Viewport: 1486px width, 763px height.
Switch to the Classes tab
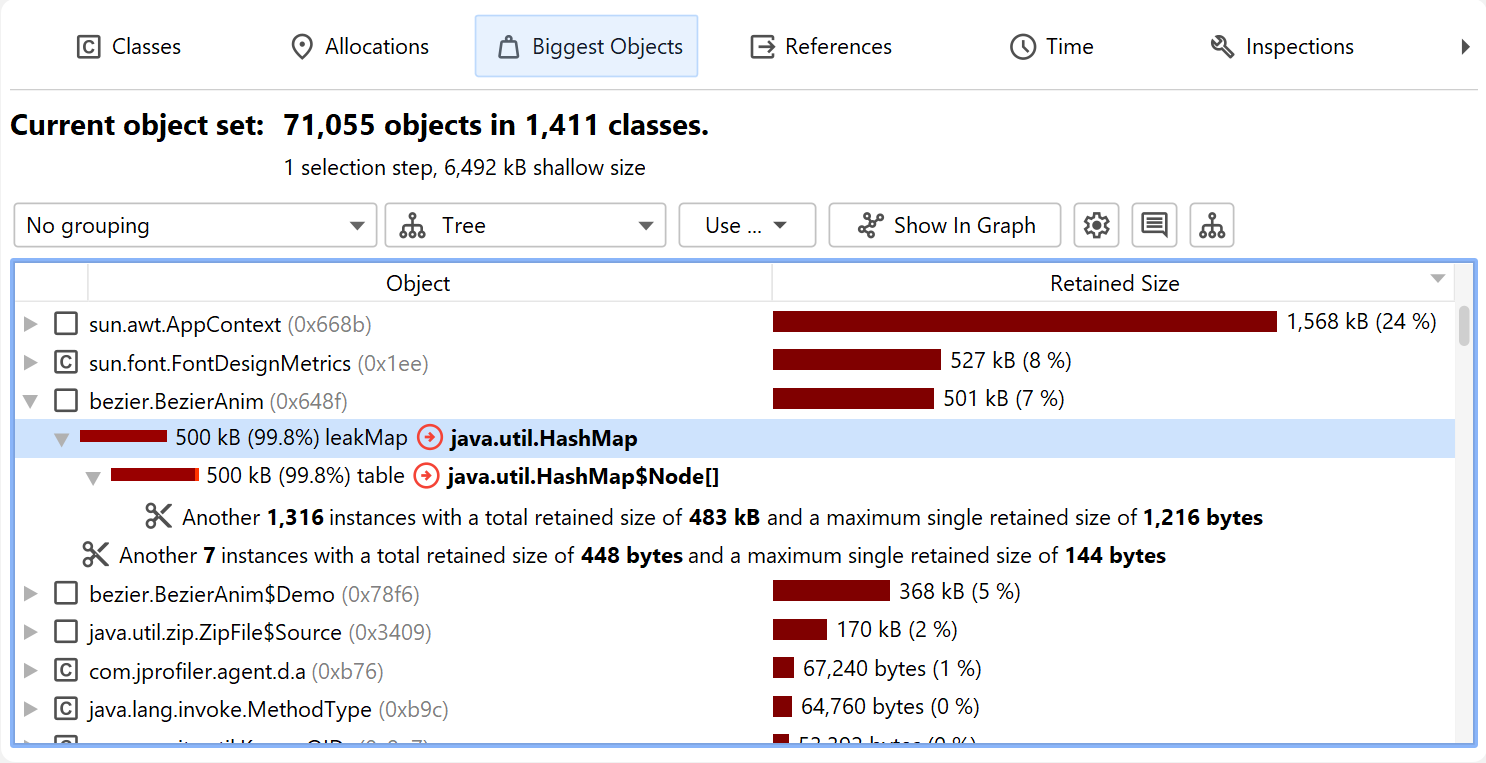(129, 47)
